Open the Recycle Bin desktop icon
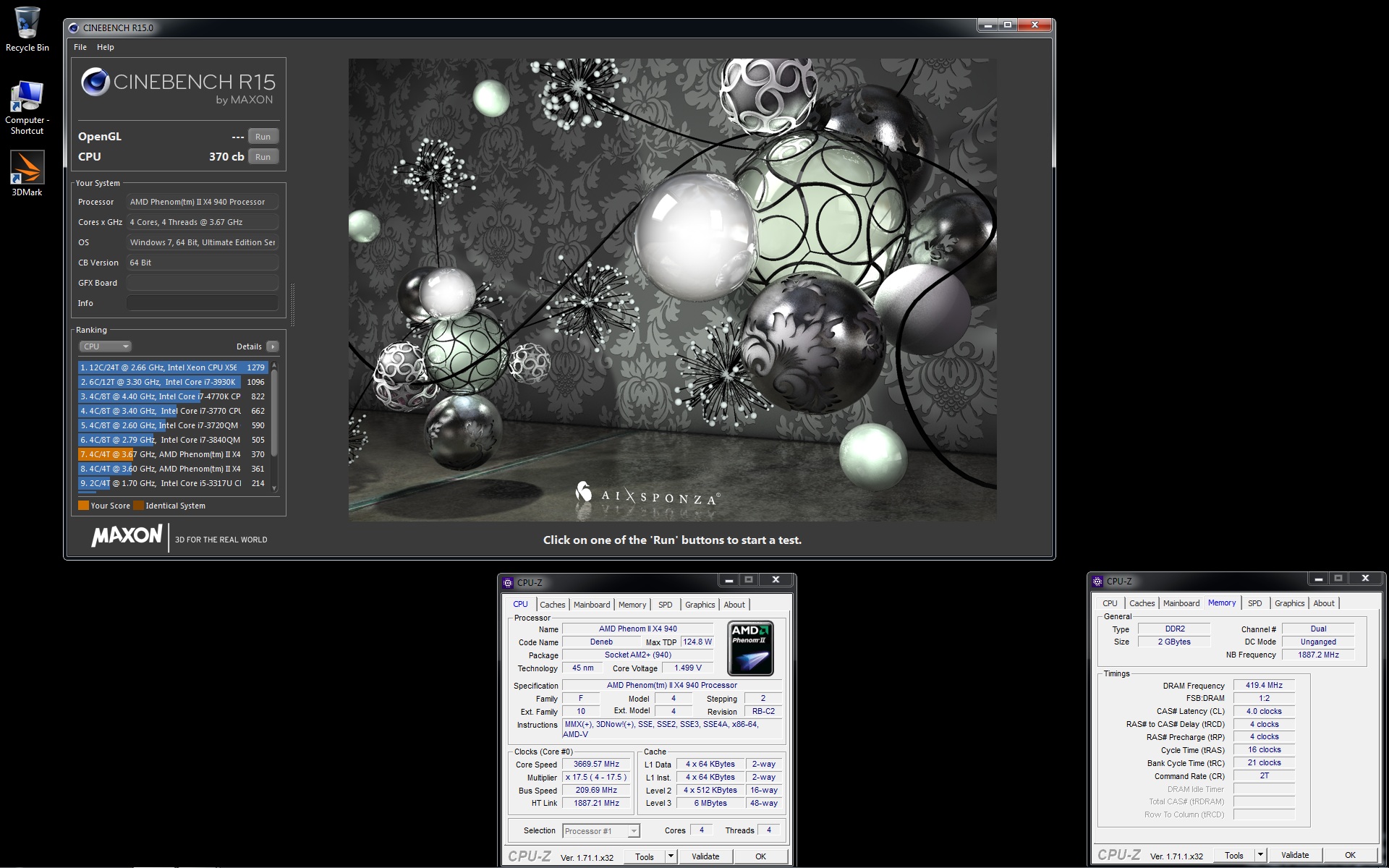The height and width of the screenshot is (868, 1389). tap(27, 29)
